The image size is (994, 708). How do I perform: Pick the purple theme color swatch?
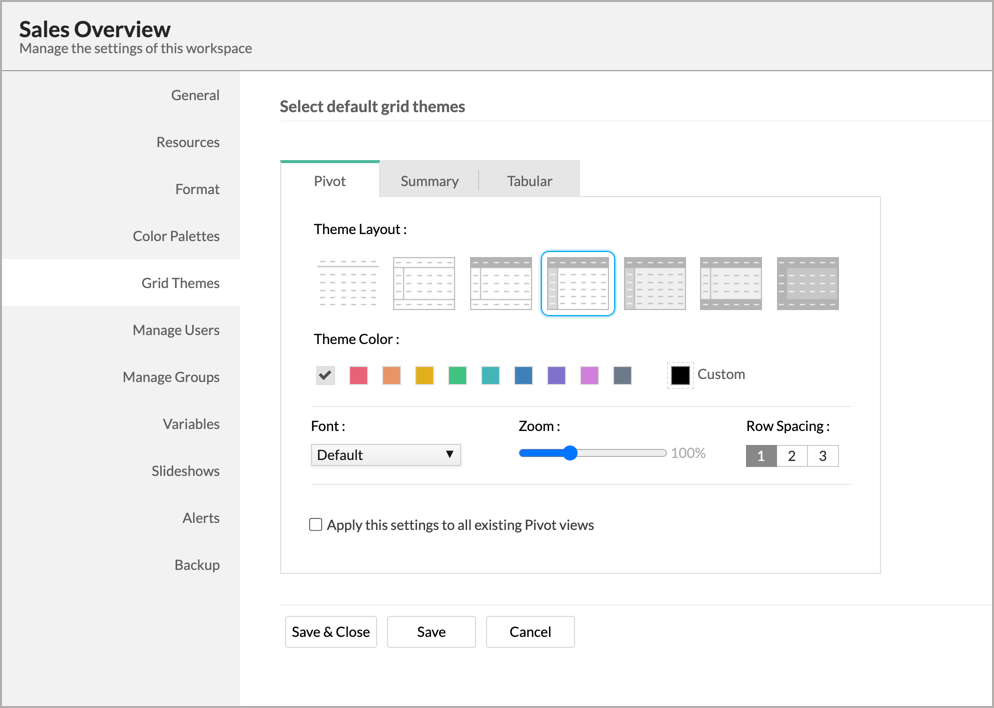[556, 375]
